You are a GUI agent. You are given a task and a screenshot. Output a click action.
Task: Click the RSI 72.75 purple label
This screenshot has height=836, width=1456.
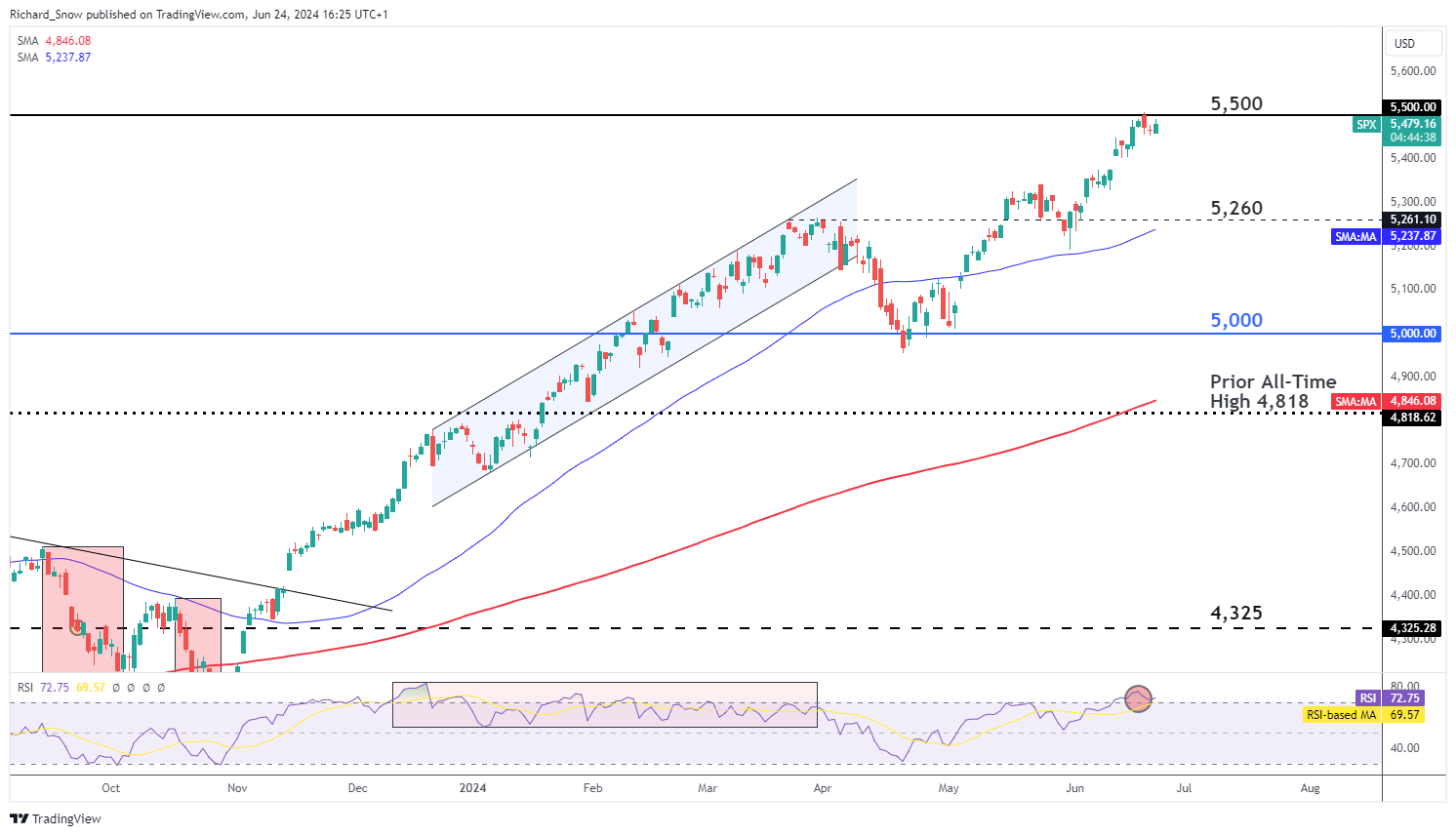(1390, 698)
